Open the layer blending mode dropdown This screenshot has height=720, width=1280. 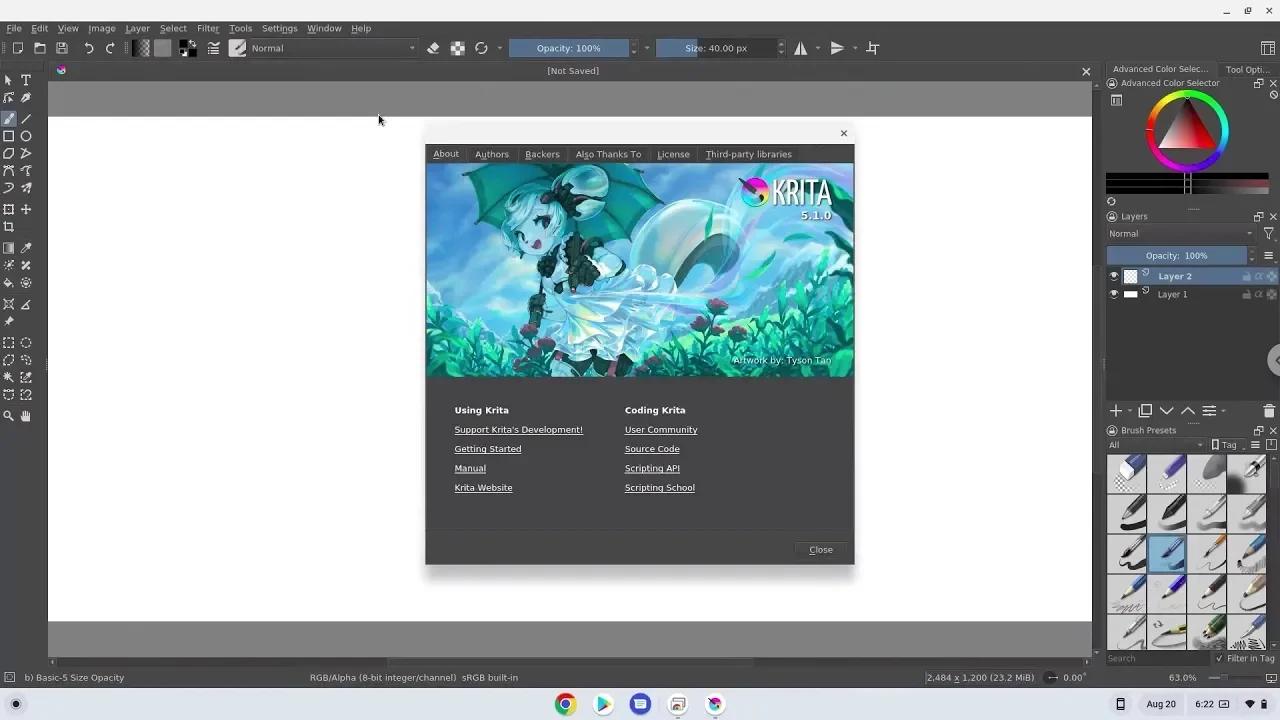pos(1180,233)
